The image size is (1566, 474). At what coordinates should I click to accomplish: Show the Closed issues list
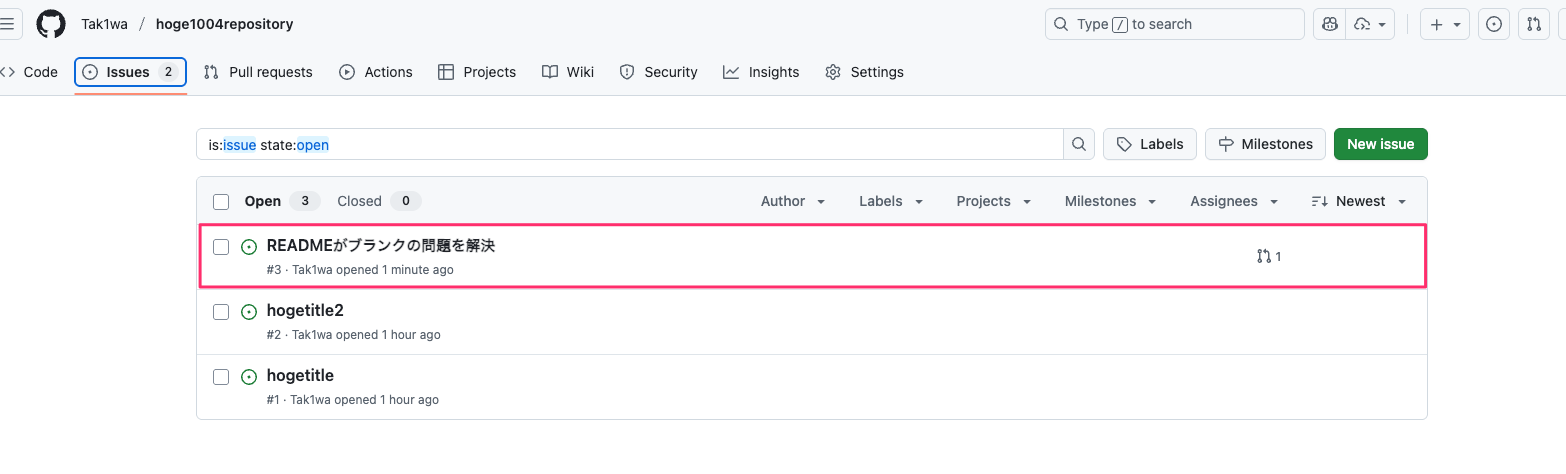(360, 201)
